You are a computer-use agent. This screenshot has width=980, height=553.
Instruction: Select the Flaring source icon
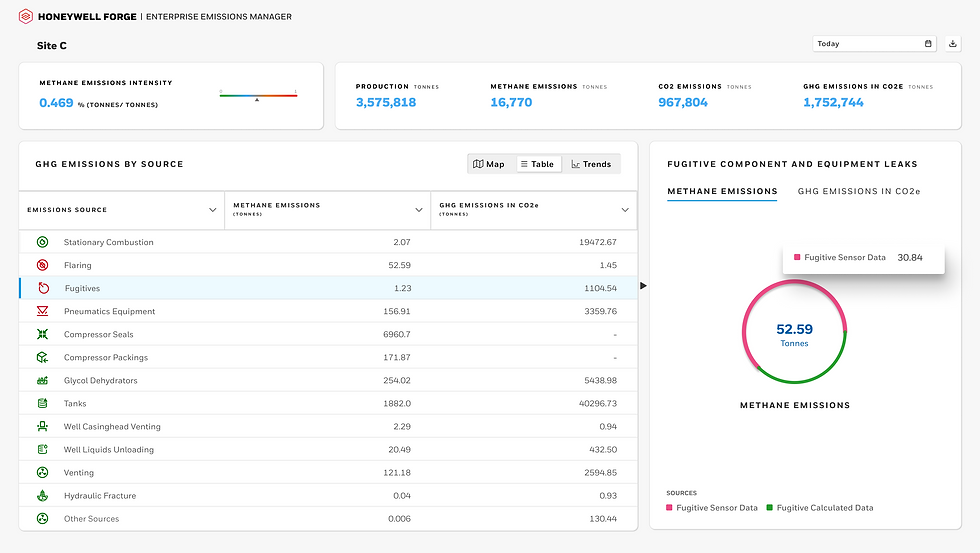tap(42, 265)
